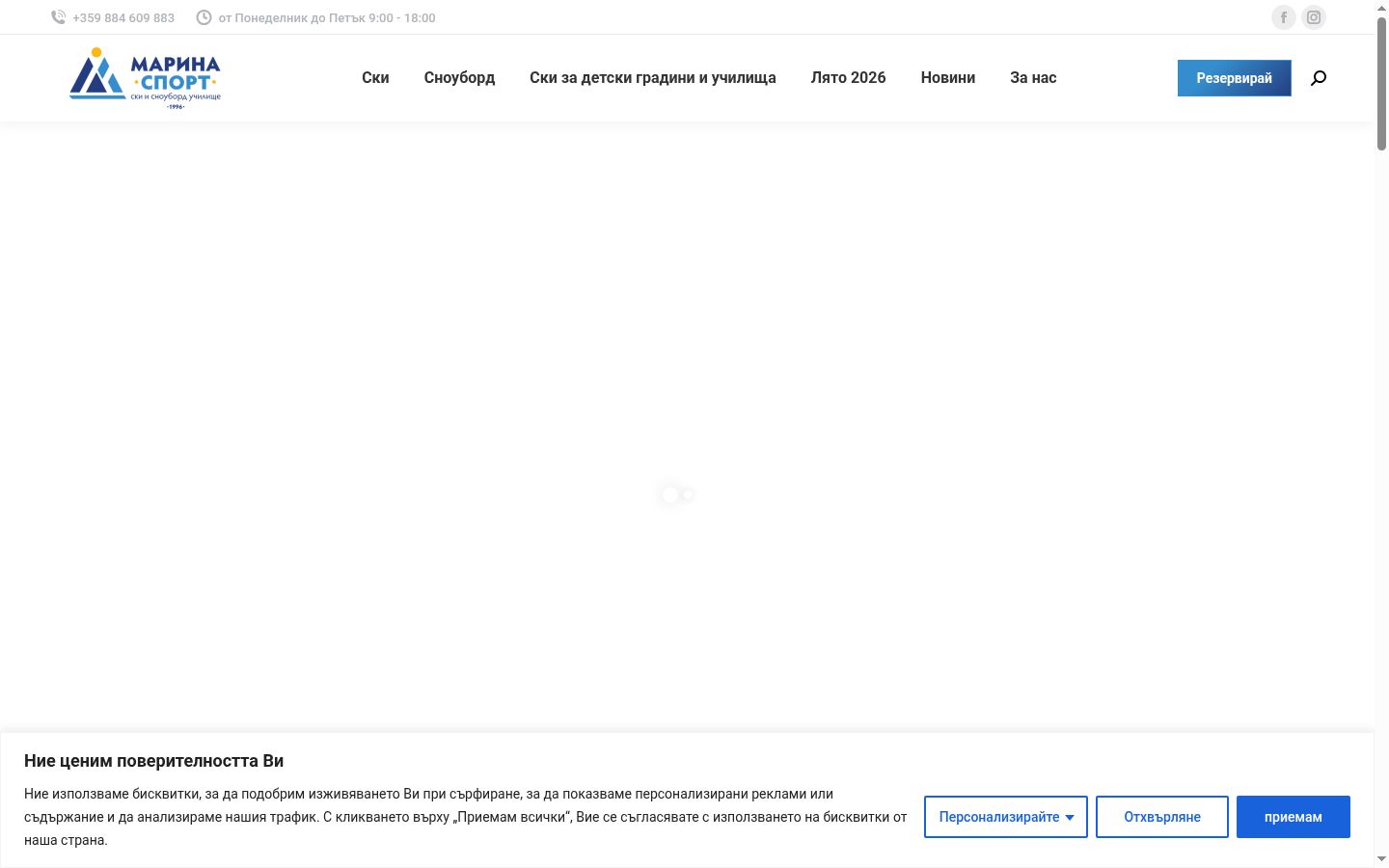The height and width of the screenshot is (868, 1389).
Task: Click the clock working-hours icon
Action: (204, 17)
